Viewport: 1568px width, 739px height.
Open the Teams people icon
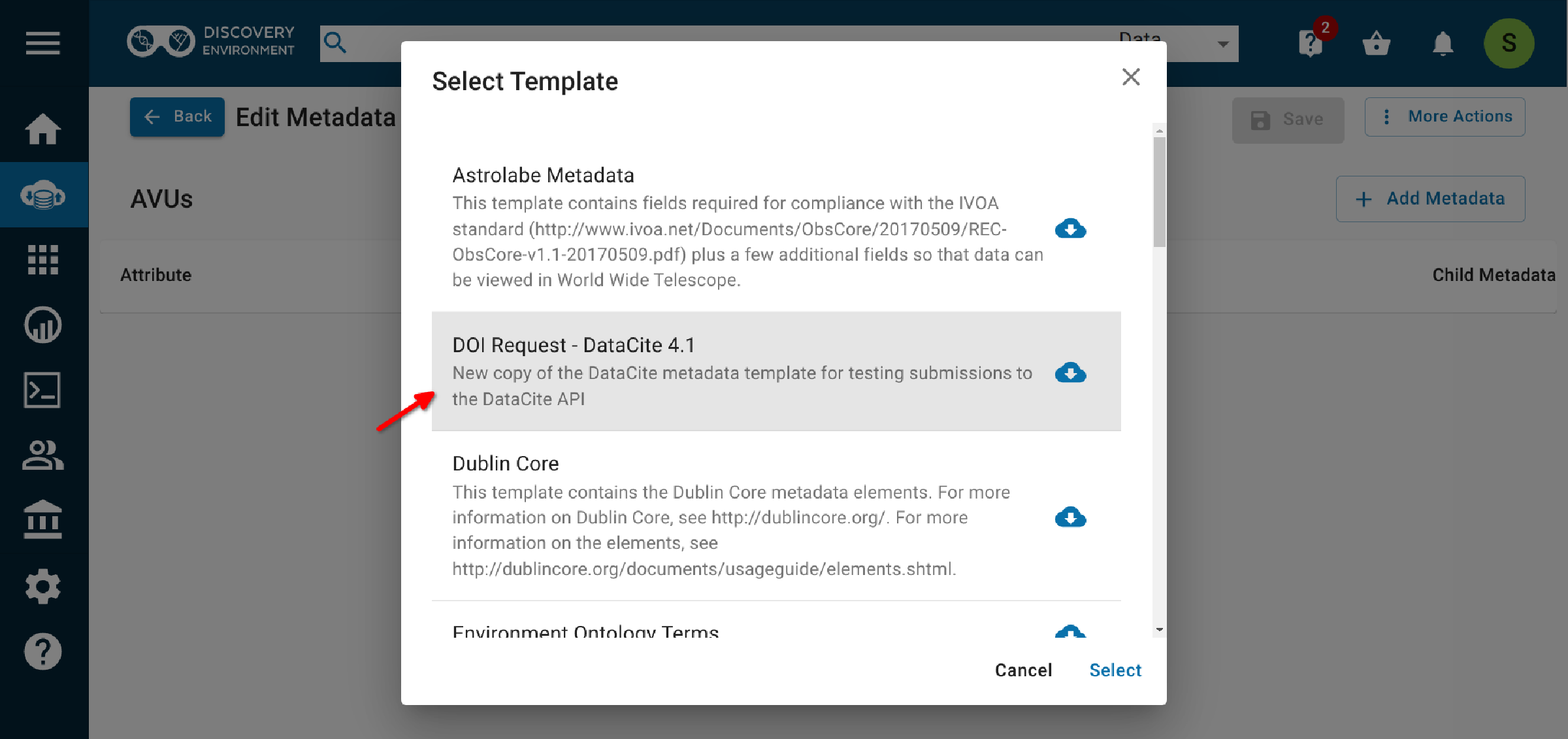[43, 455]
